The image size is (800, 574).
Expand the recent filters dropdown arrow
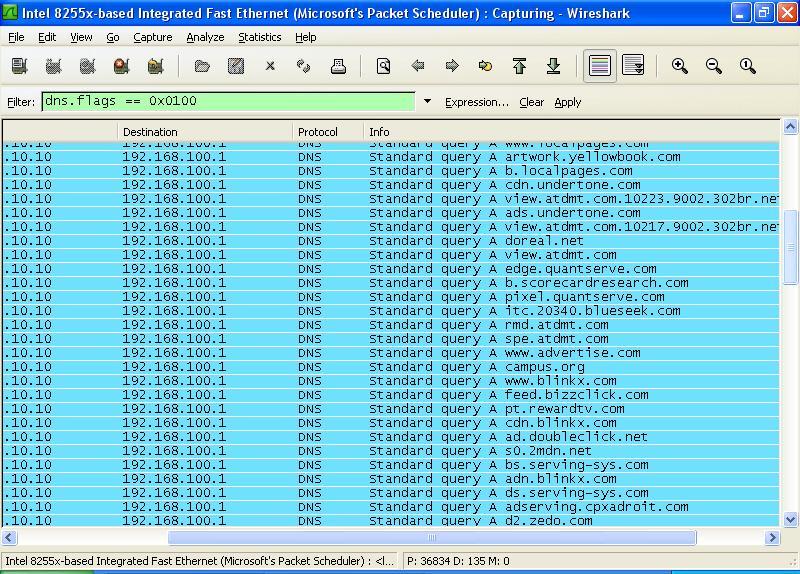coord(428,102)
